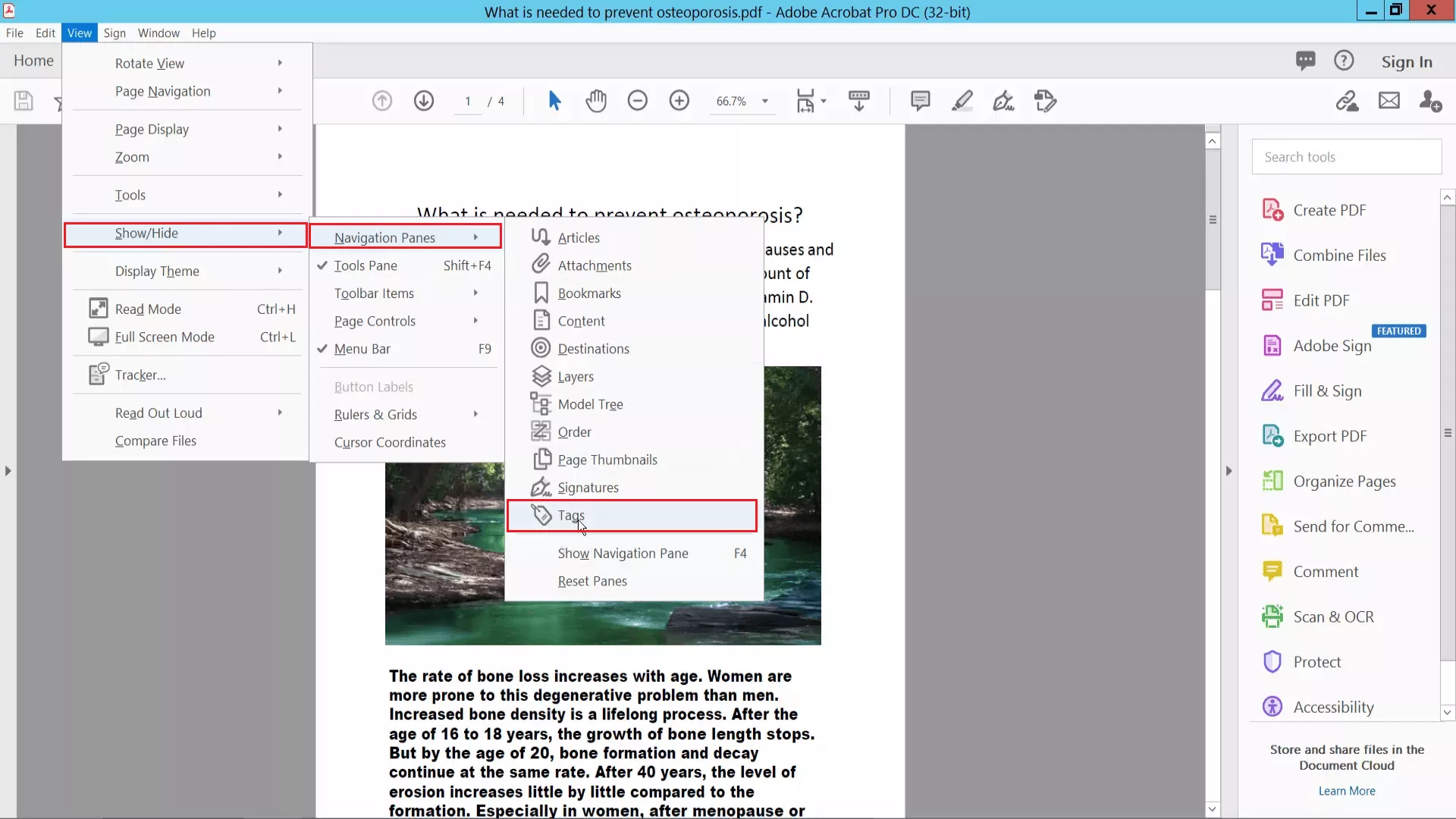The width and height of the screenshot is (1456, 819).
Task: Click the Tags navigation pane option
Action: tap(571, 514)
